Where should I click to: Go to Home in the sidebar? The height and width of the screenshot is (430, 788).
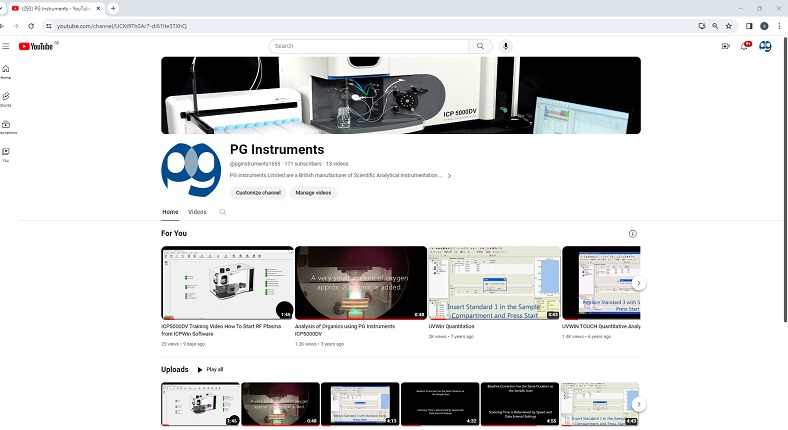coord(6,72)
